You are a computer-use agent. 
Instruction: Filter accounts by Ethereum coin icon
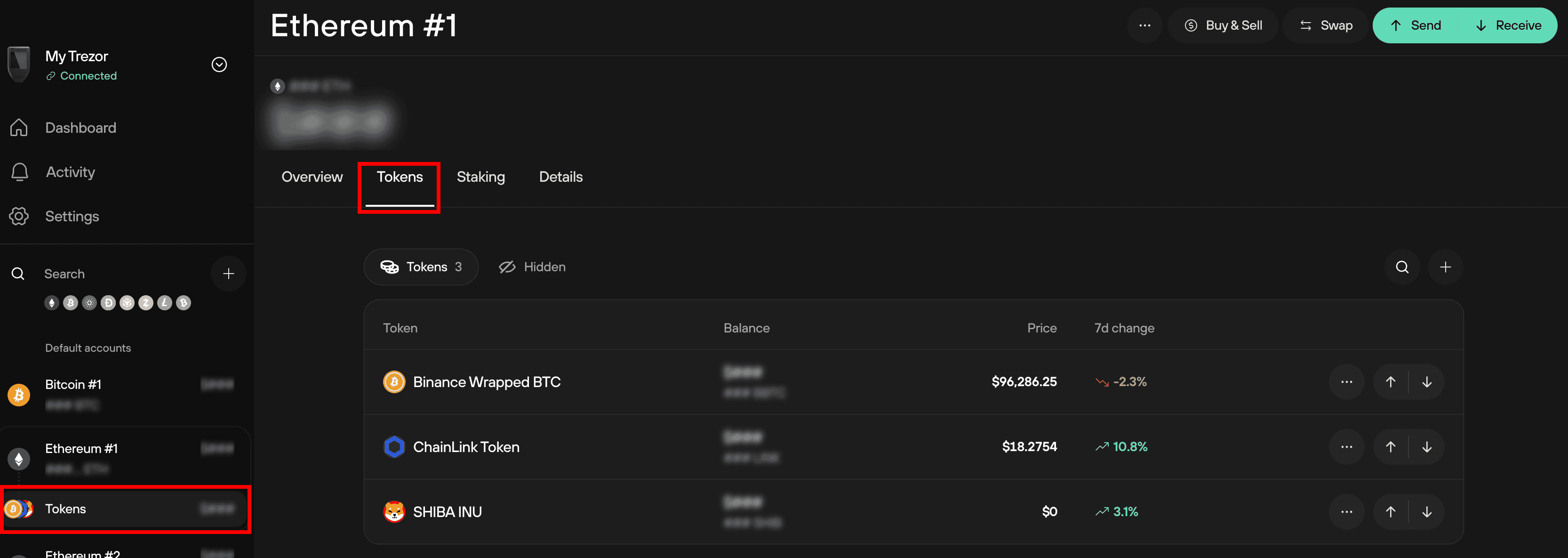click(52, 303)
